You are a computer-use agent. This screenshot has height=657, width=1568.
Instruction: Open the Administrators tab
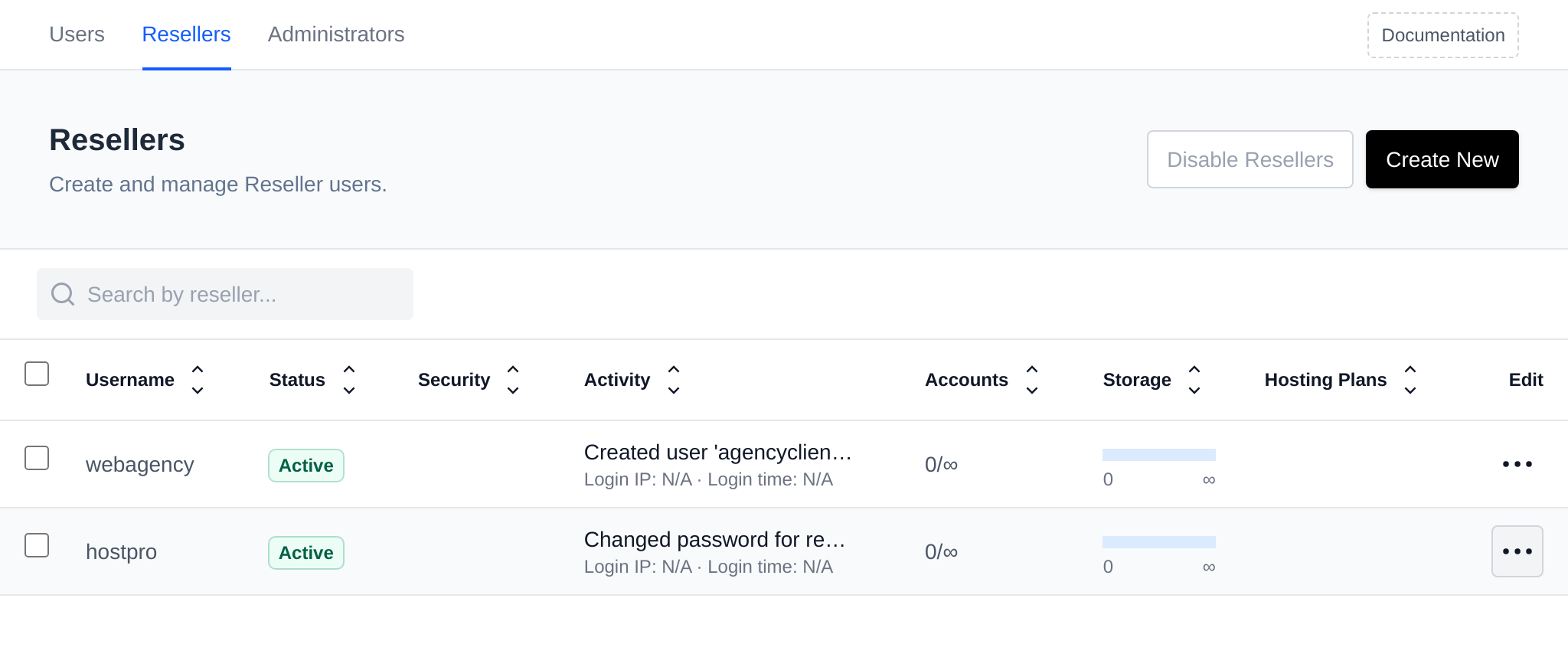pos(336,34)
